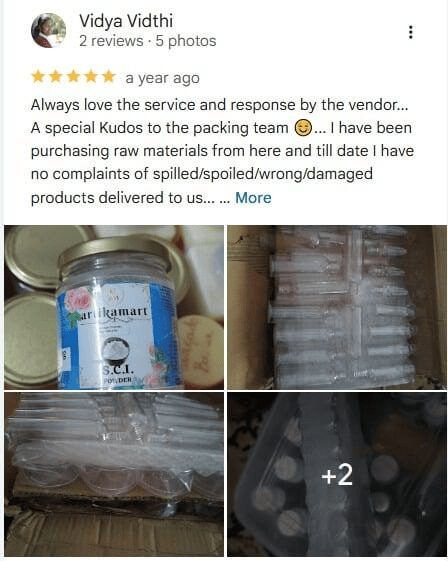
Task: Open the clear plastic bottles photo
Action: (x=337, y=307)
